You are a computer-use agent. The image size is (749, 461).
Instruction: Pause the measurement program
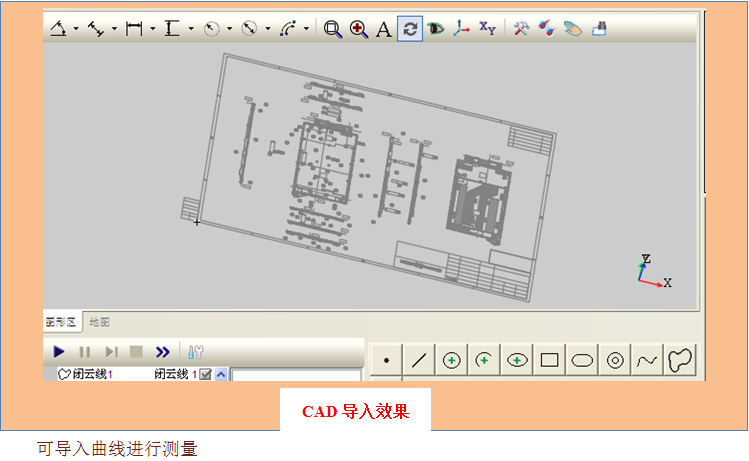point(85,352)
